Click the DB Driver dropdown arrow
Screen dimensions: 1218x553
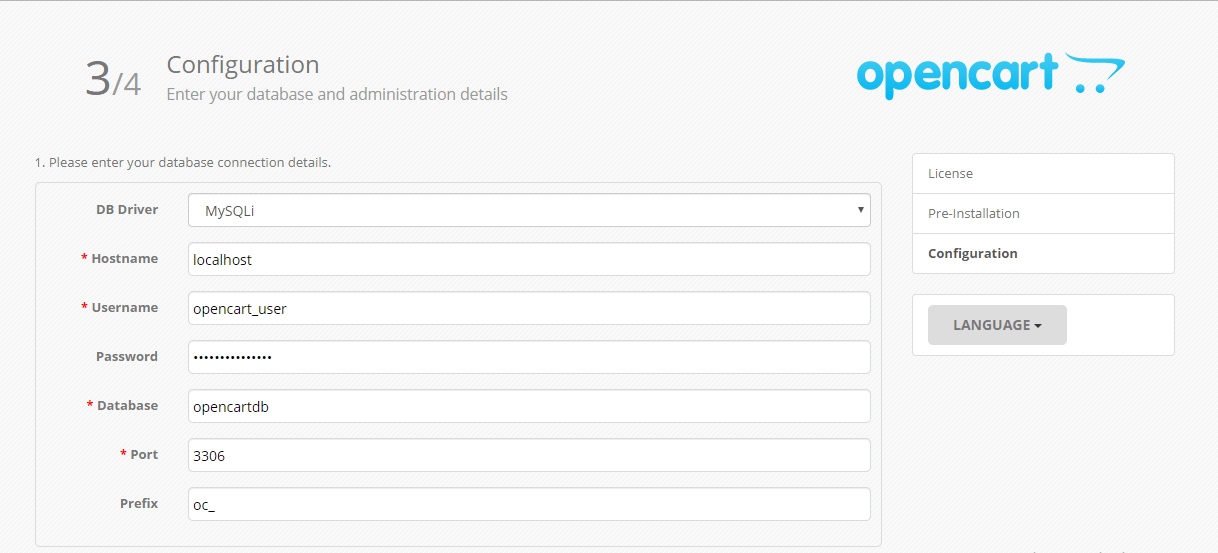860,210
